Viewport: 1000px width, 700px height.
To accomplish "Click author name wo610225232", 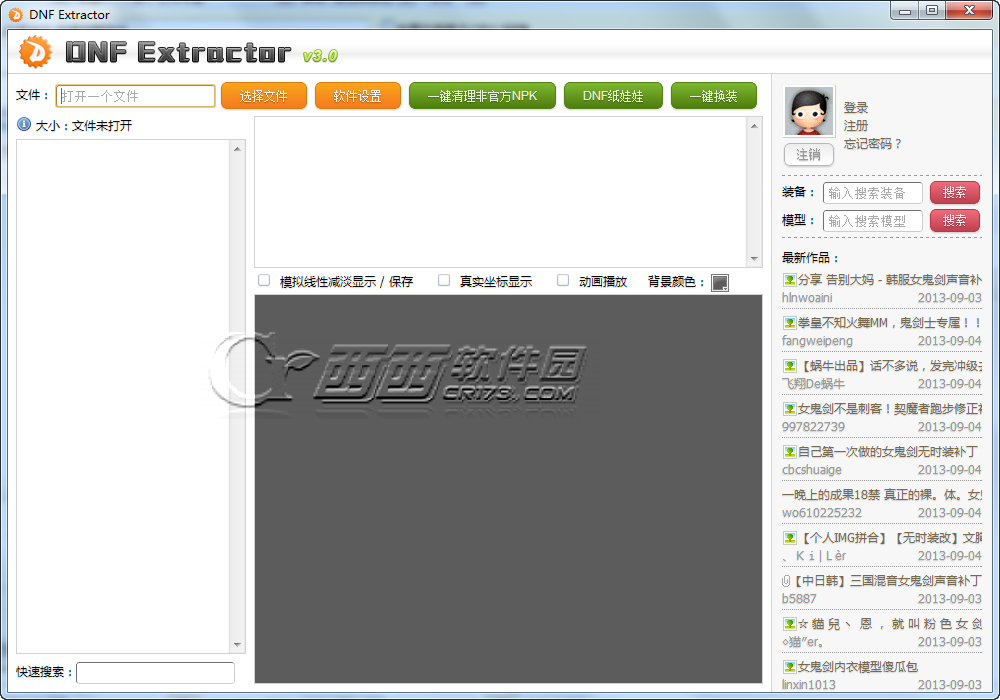I will tap(821, 513).
